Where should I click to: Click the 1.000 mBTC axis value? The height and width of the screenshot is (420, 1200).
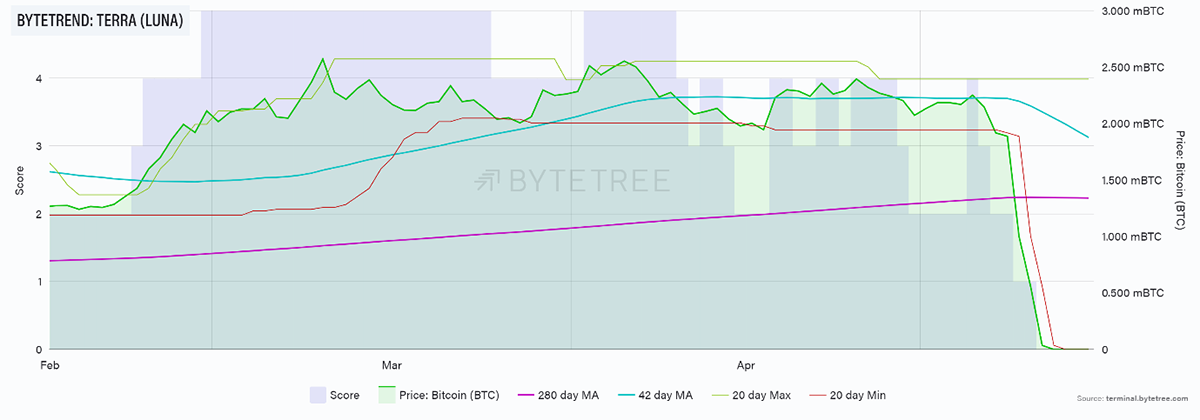click(x=1132, y=237)
